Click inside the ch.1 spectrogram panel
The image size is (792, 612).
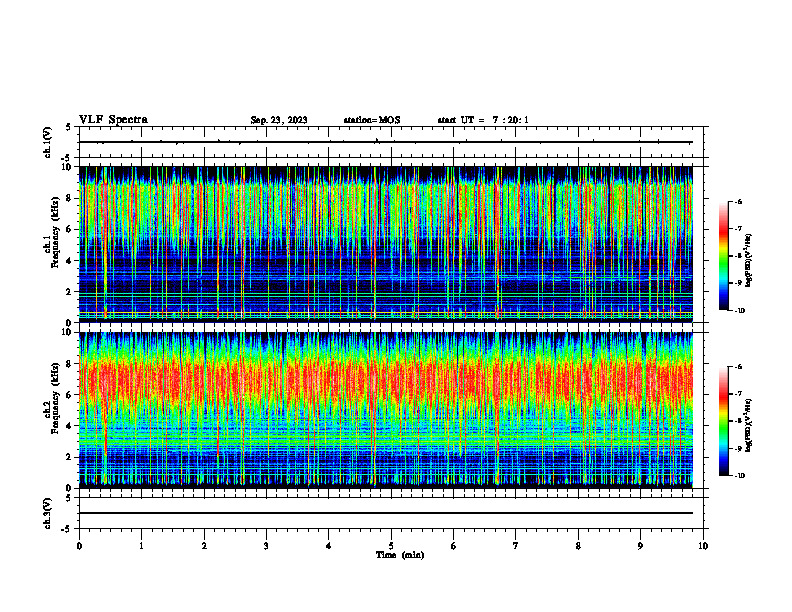click(x=386, y=244)
